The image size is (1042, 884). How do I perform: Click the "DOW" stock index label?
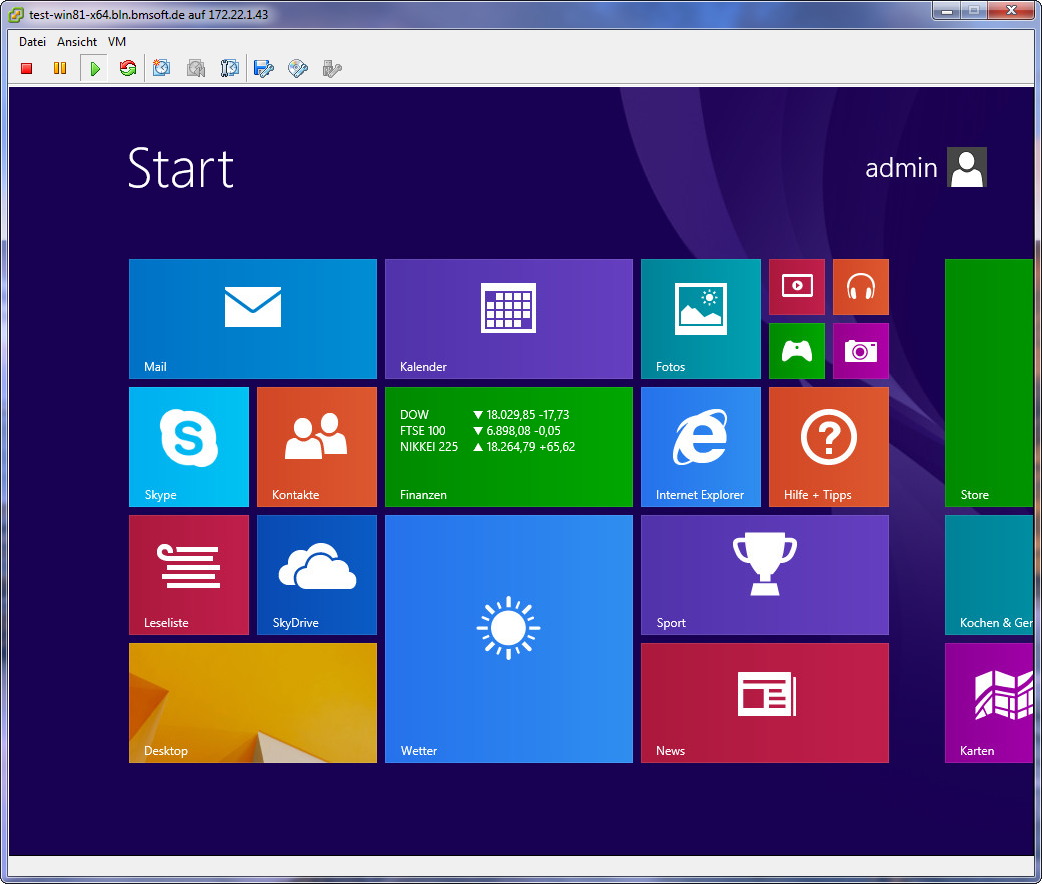414,415
